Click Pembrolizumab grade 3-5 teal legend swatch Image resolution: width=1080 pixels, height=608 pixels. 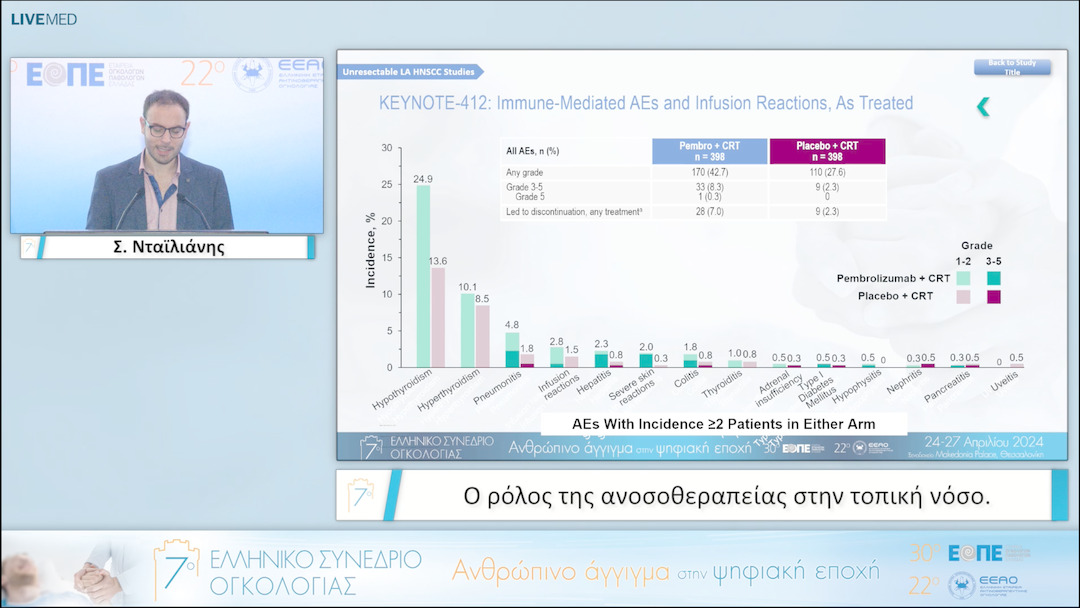click(993, 278)
